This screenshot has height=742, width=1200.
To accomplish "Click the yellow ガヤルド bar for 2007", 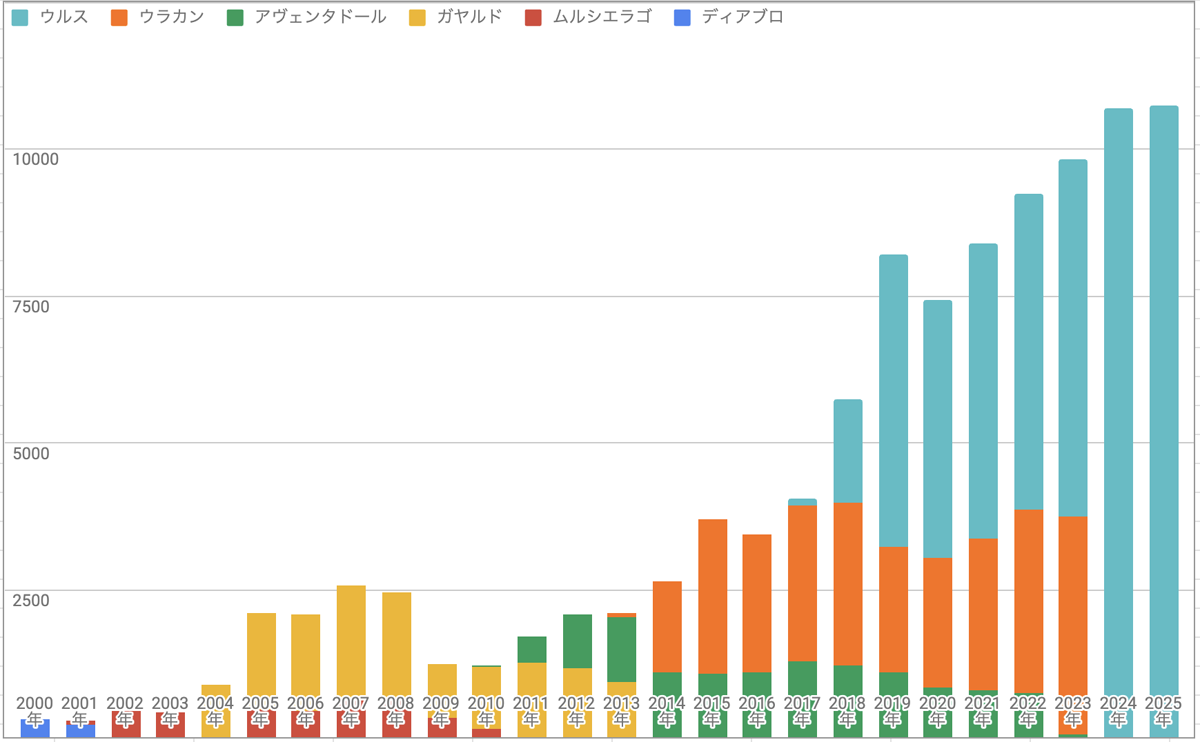I will (351, 645).
